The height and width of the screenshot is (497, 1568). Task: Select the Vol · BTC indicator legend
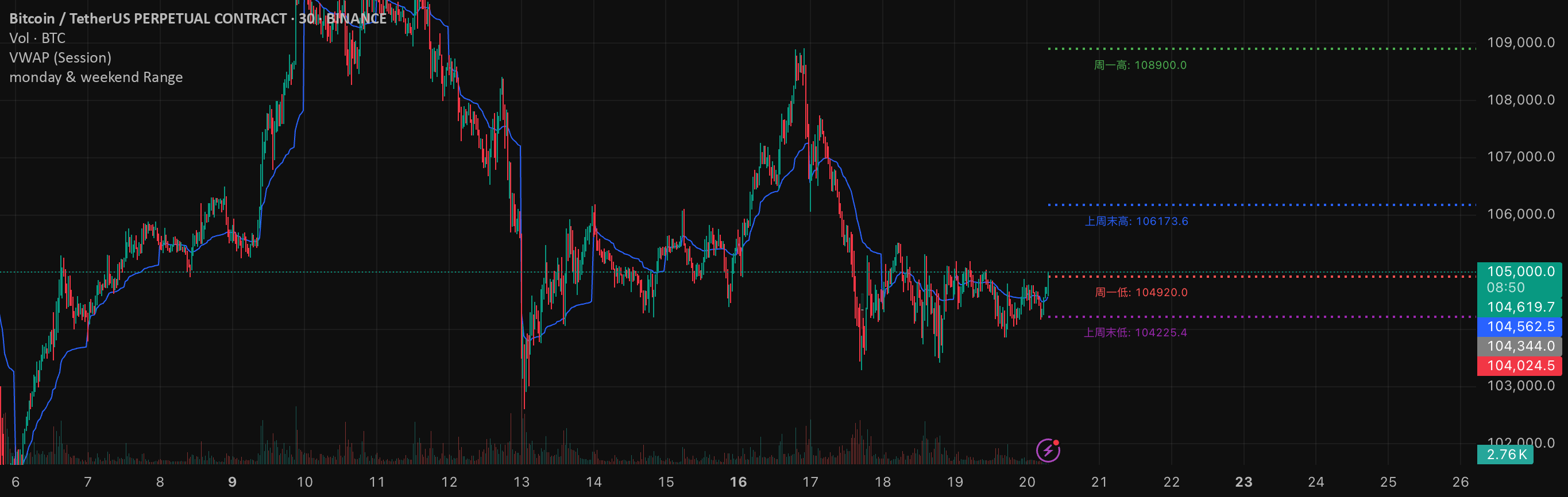point(37,38)
